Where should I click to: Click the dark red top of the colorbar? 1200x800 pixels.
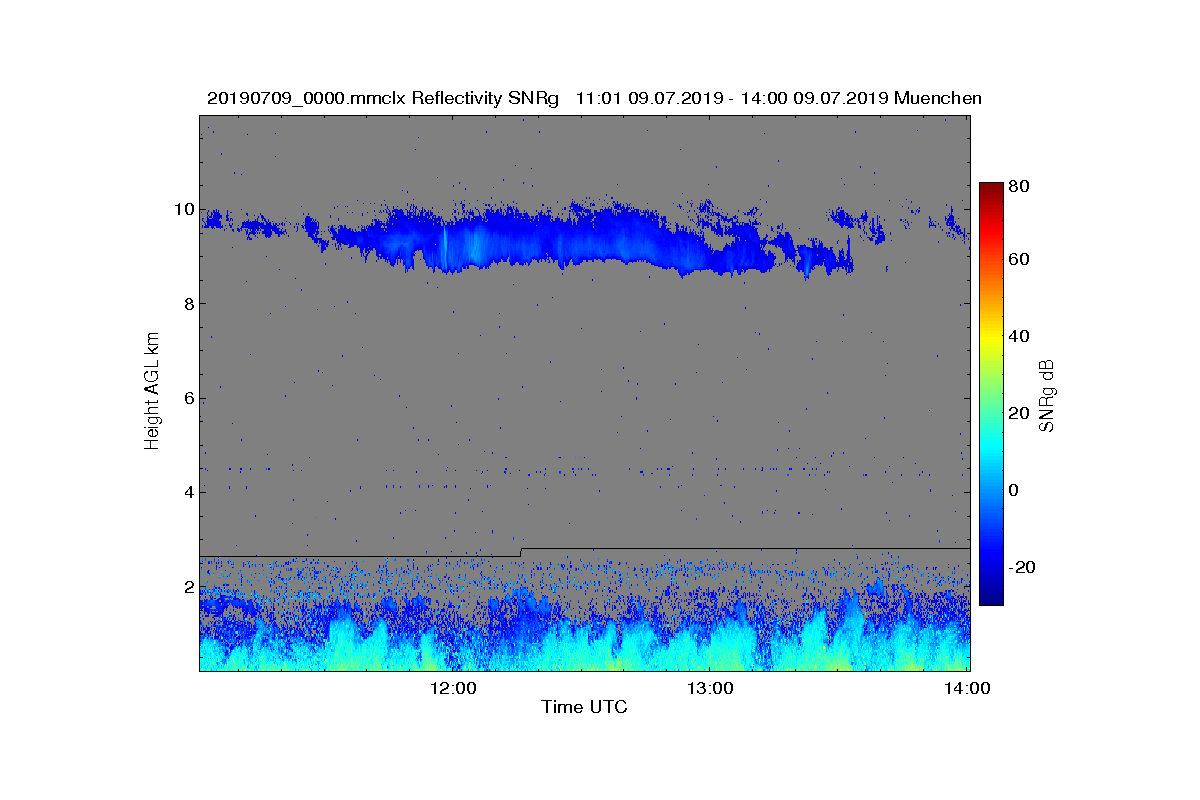click(x=991, y=190)
